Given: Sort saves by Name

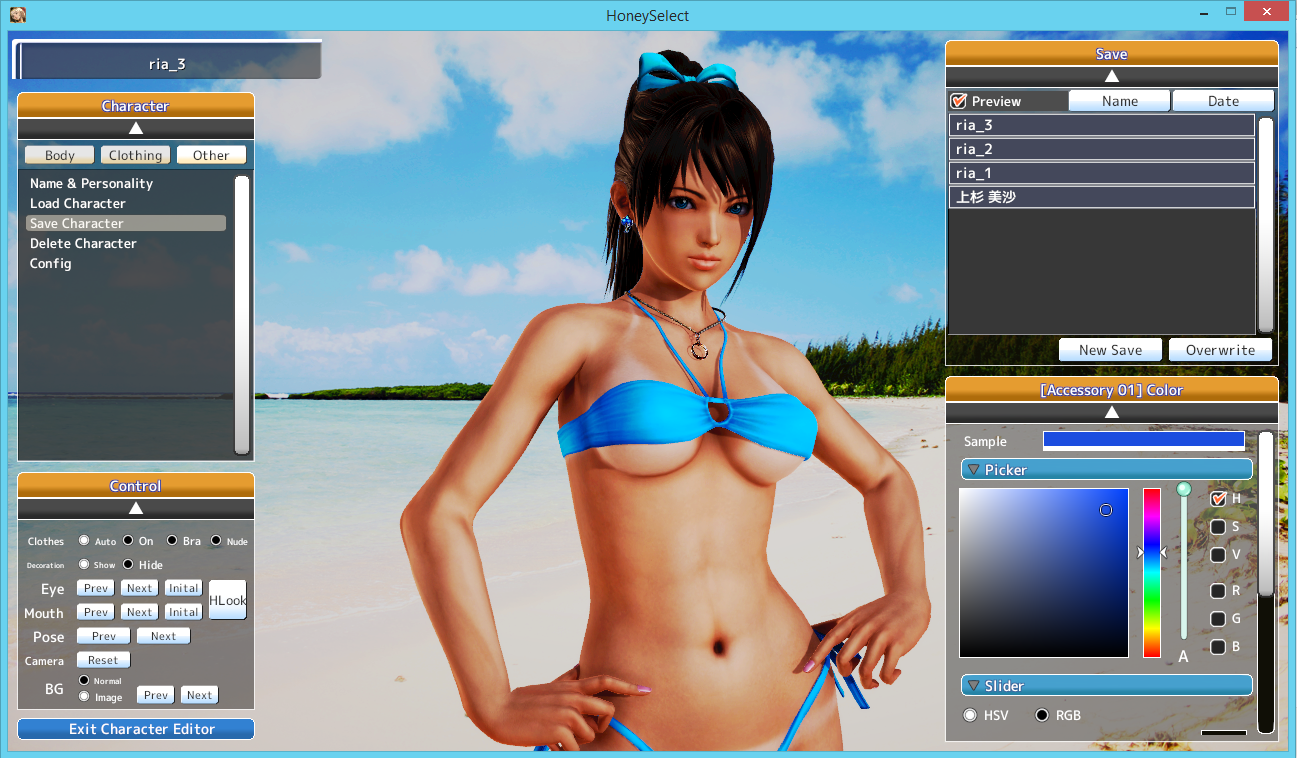Looking at the screenshot, I should [1120, 101].
